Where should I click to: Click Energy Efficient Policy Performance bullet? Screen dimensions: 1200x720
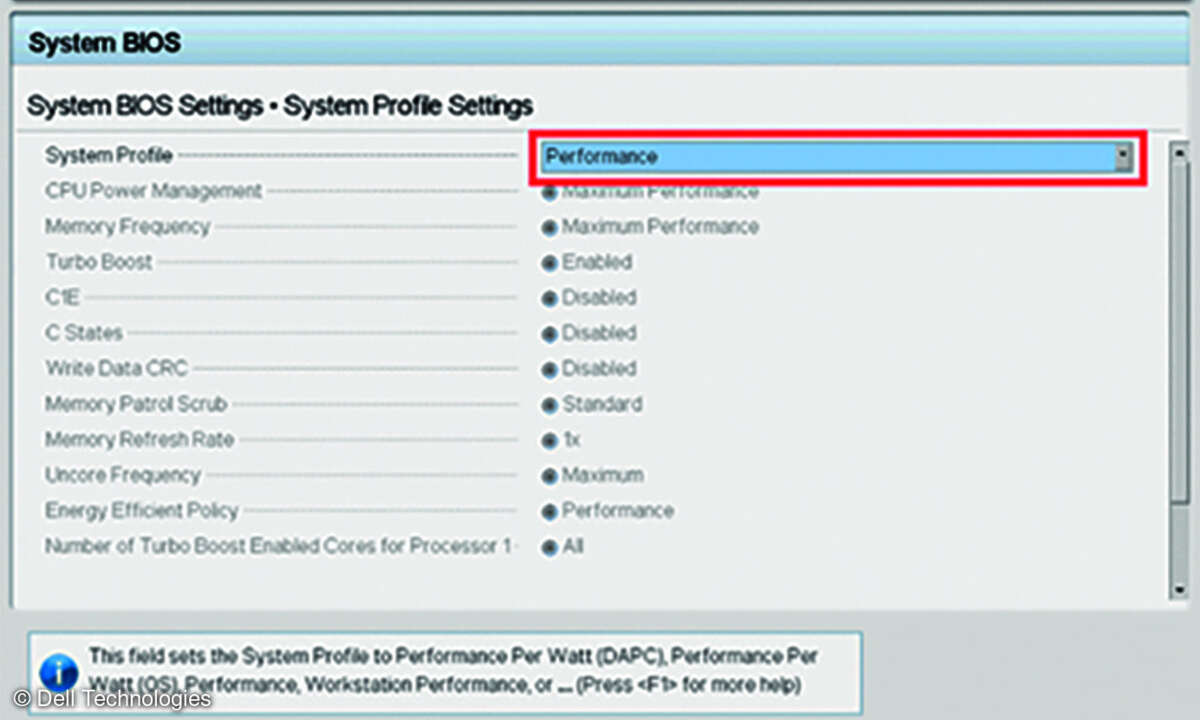click(x=549, y=511)
